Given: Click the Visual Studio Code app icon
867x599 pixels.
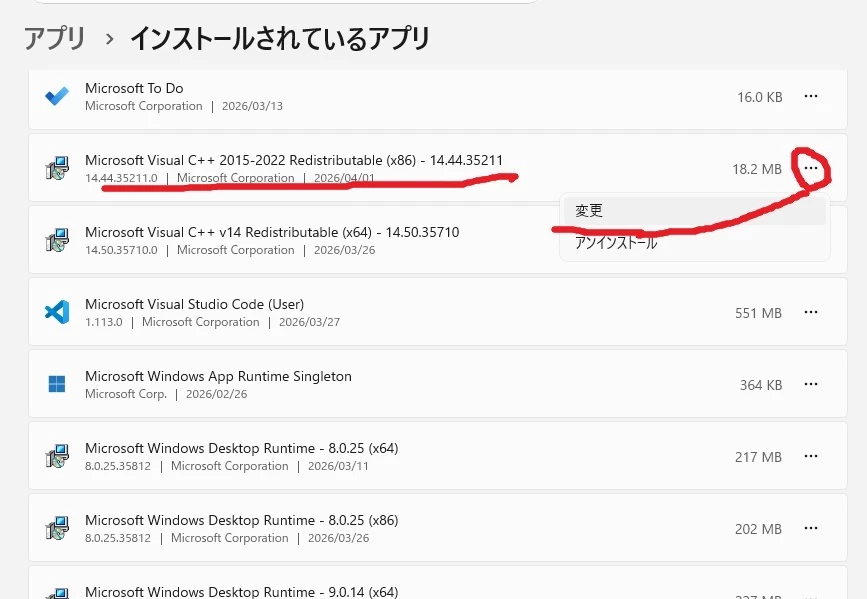Looking at the screenshot, I should coord(57,312).
